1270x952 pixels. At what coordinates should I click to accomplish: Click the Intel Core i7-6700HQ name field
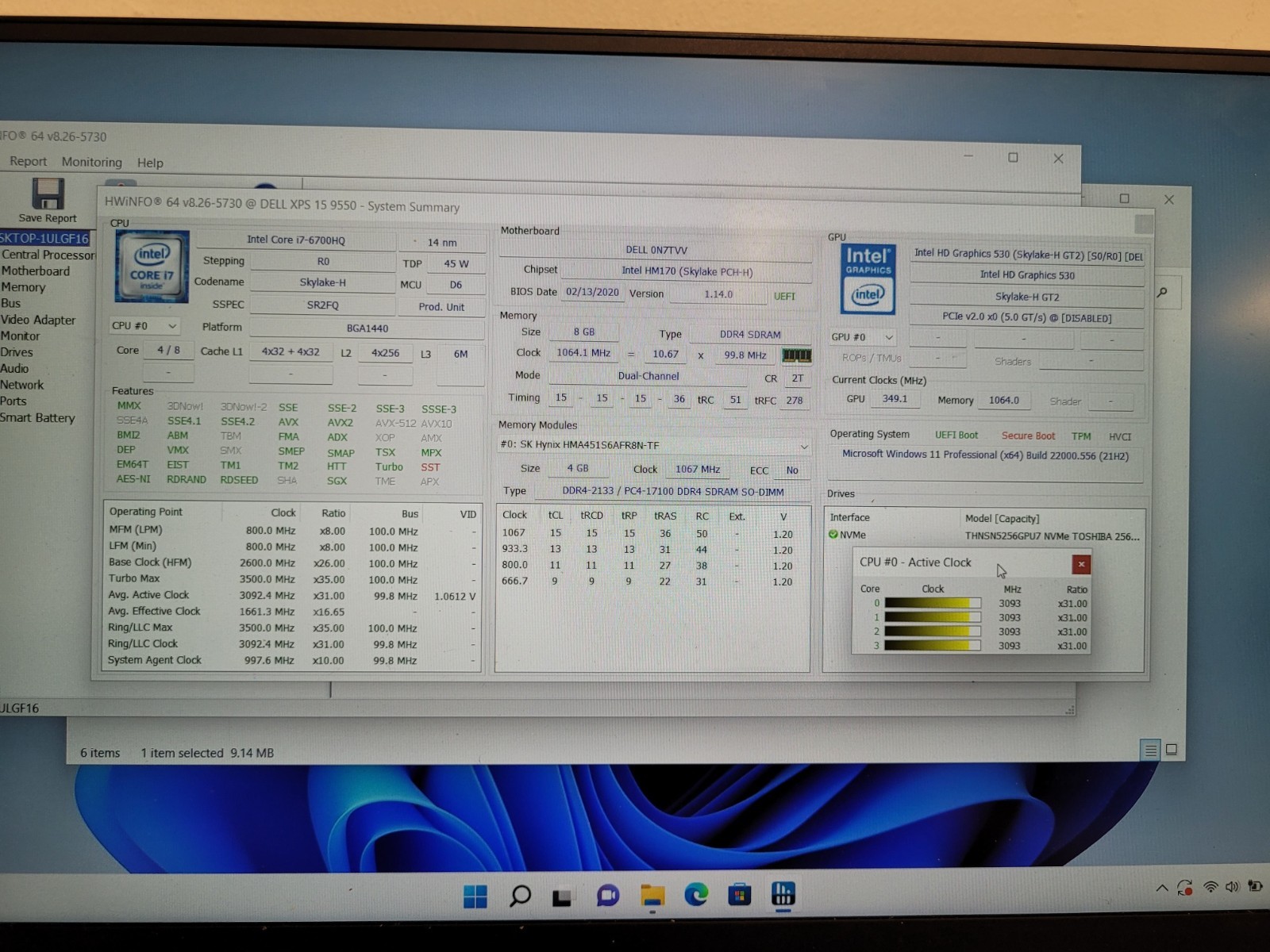[295, 240]
